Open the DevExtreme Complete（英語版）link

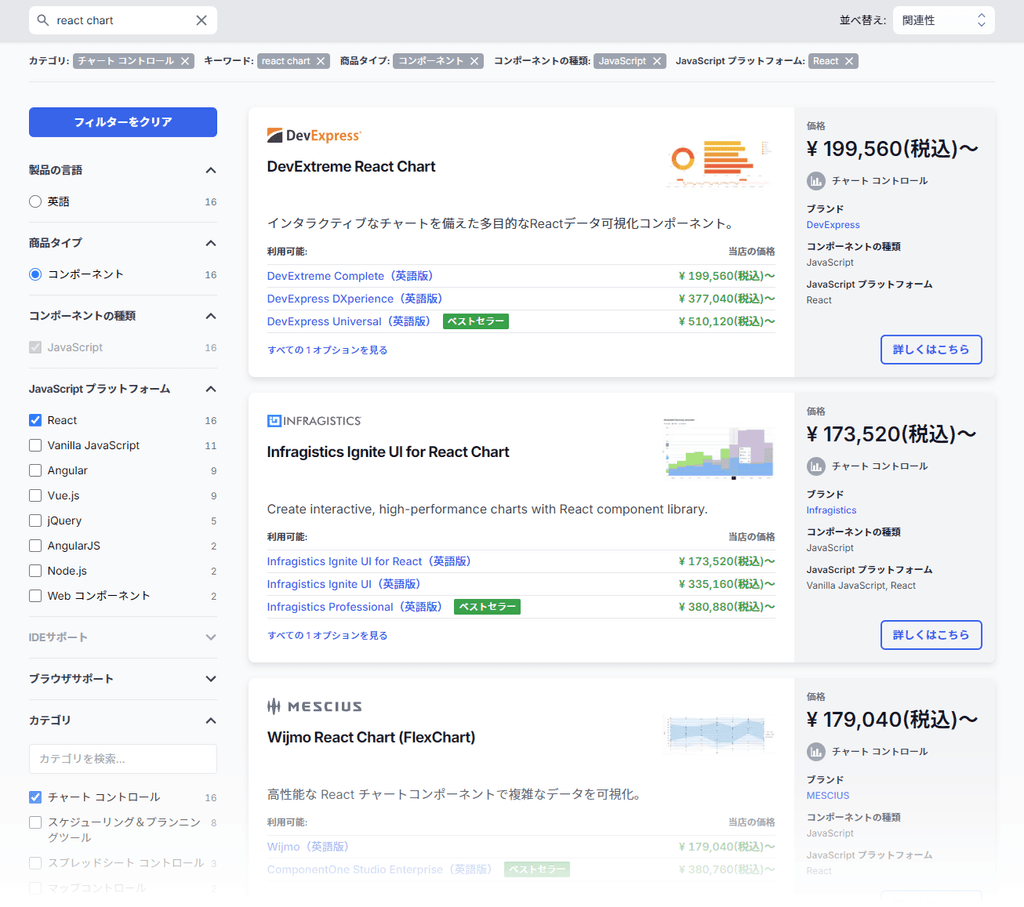350,276
